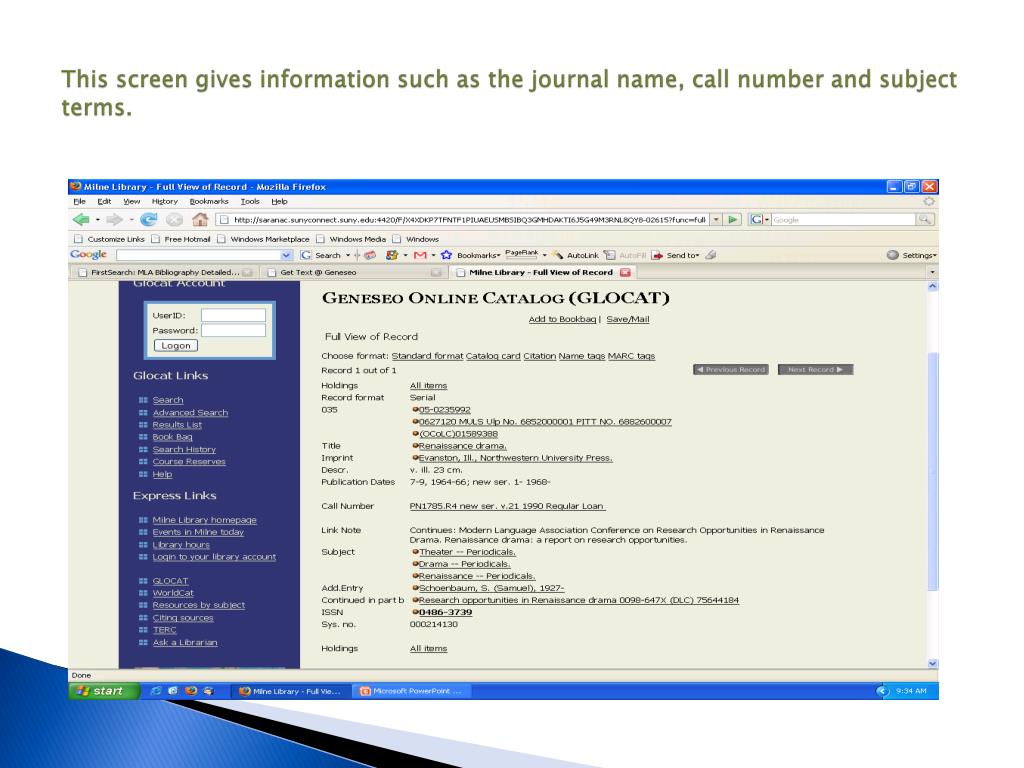Screen dimensions: 1024x768
Task: Open the Google toolbar Settings gear
Action: point(893,255)
